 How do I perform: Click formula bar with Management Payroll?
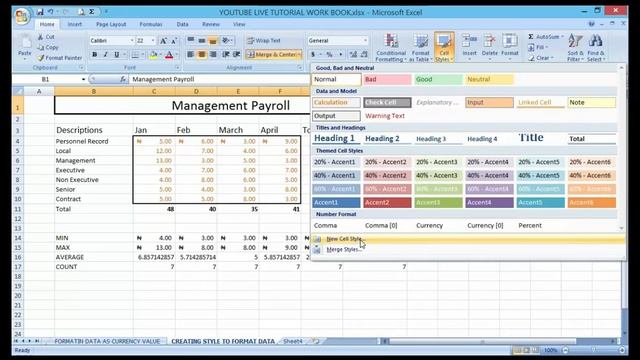click(219, 79)
